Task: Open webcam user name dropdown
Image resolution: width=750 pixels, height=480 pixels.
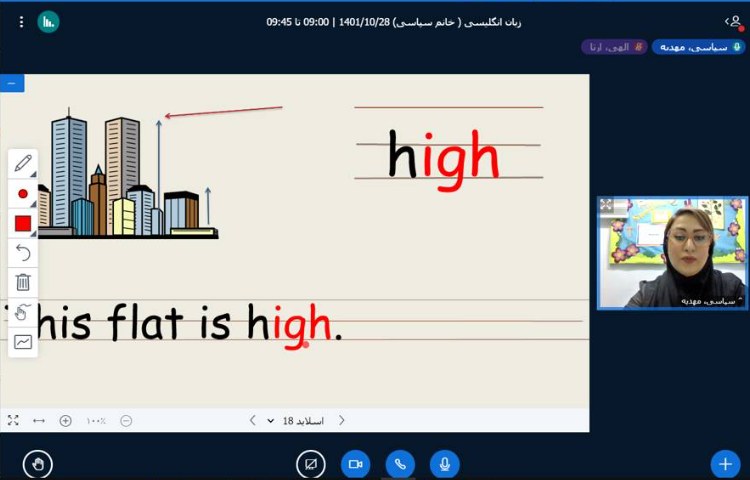Action: (x=710, y=301)
